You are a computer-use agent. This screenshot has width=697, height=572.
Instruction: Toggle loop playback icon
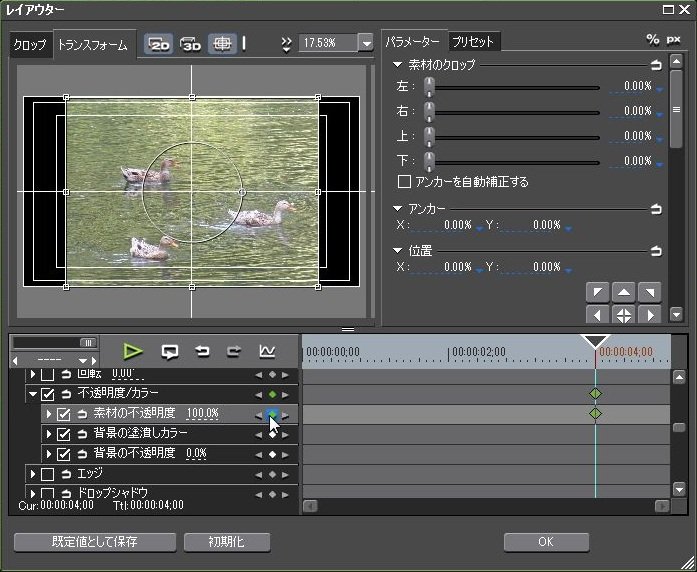pos(170,352)
